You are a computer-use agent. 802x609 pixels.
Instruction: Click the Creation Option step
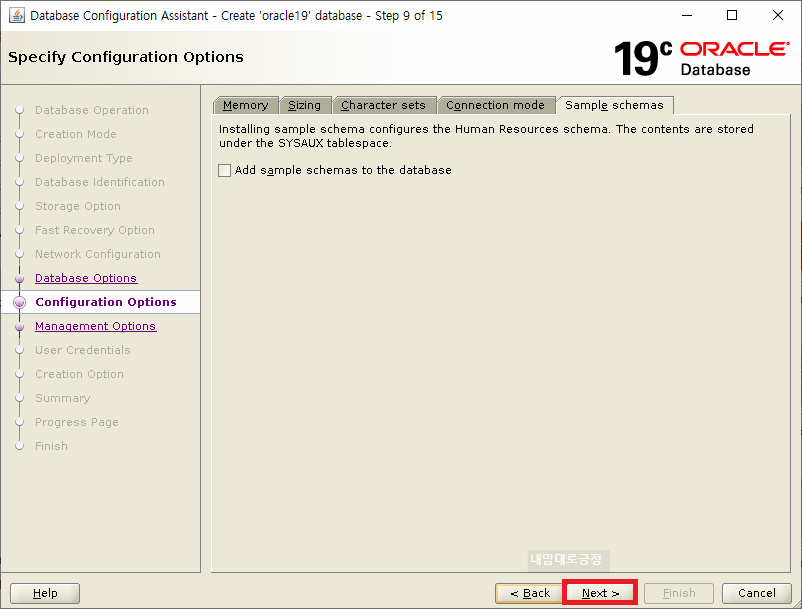[79, 374]
